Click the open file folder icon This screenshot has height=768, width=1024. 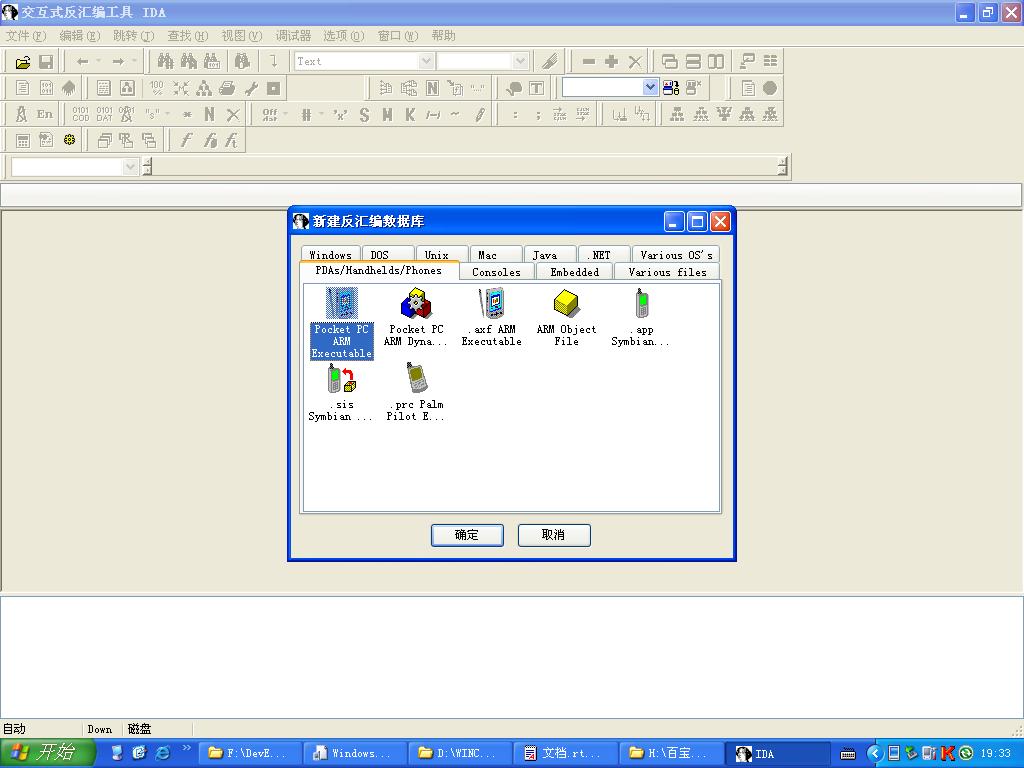[23, 62]
